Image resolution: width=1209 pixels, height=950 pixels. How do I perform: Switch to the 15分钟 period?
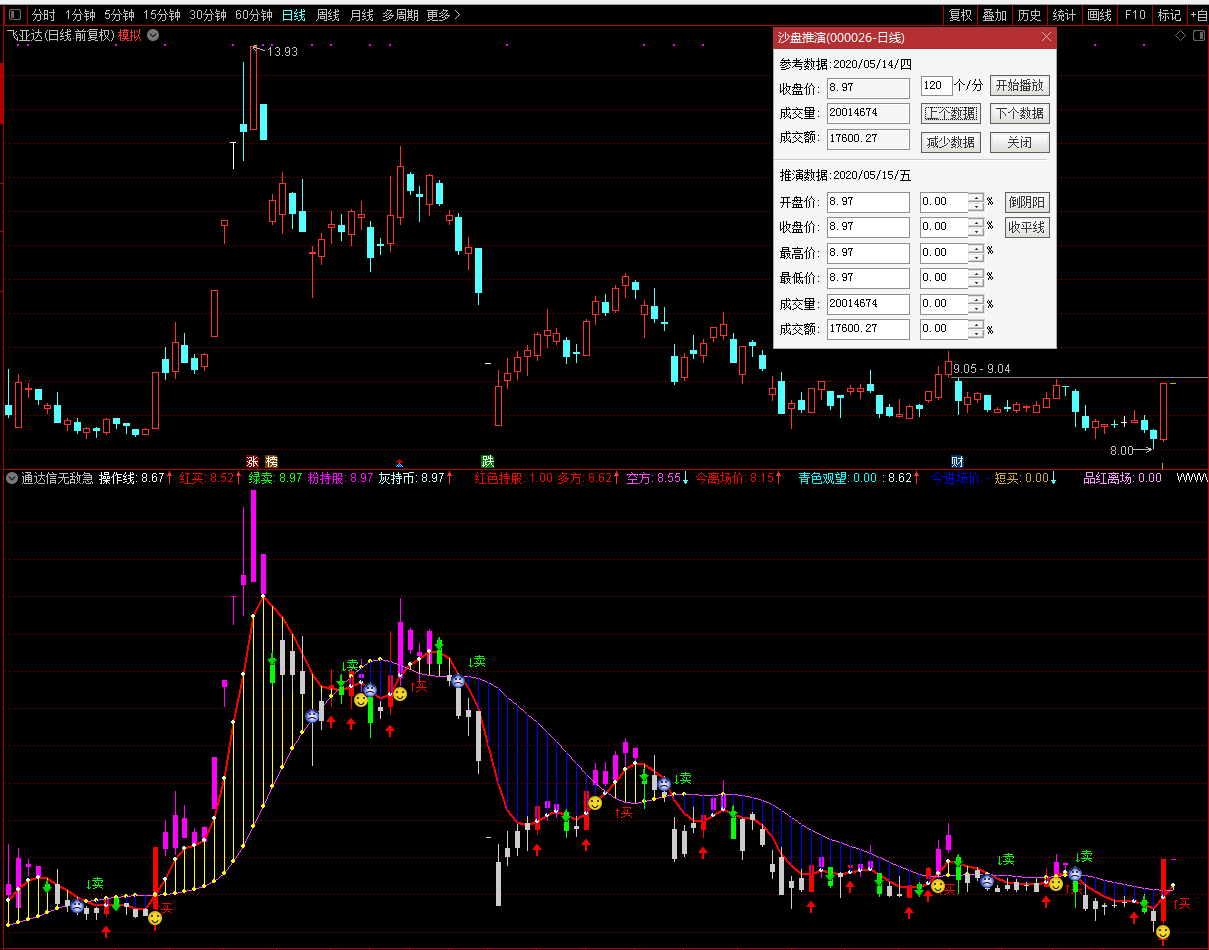point(162,15)
